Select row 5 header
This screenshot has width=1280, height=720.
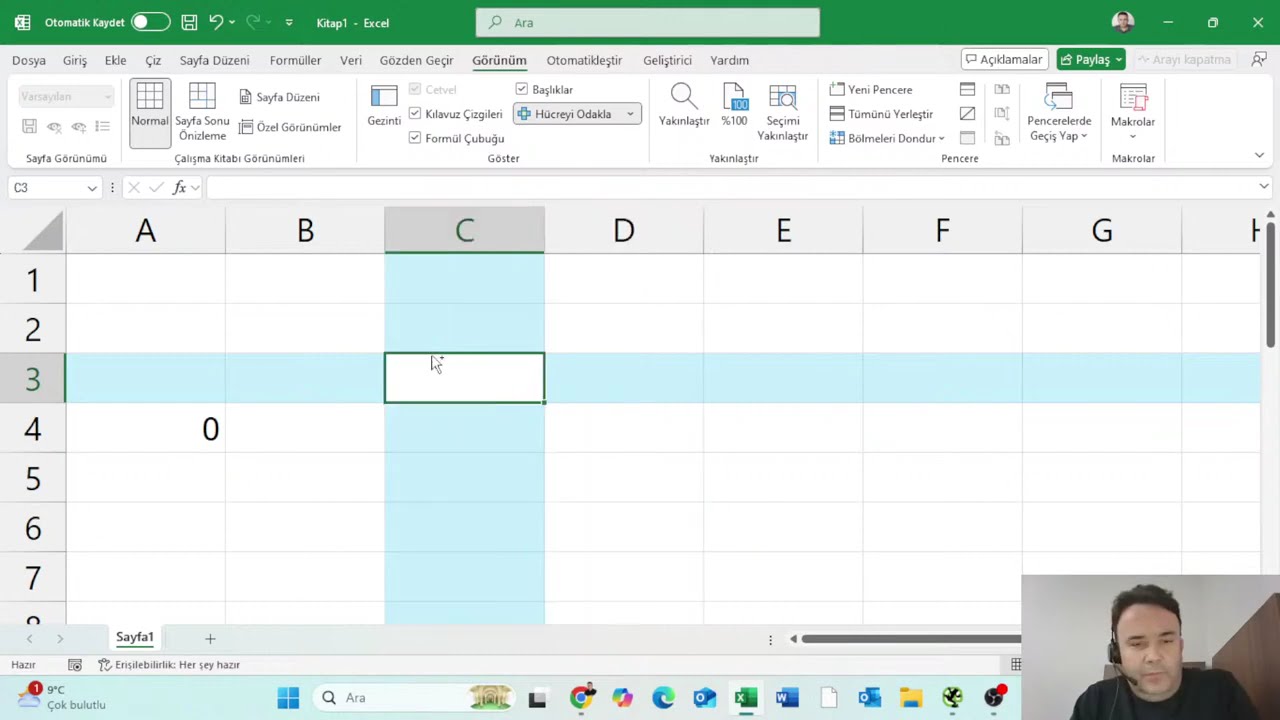tap(33, 478)
